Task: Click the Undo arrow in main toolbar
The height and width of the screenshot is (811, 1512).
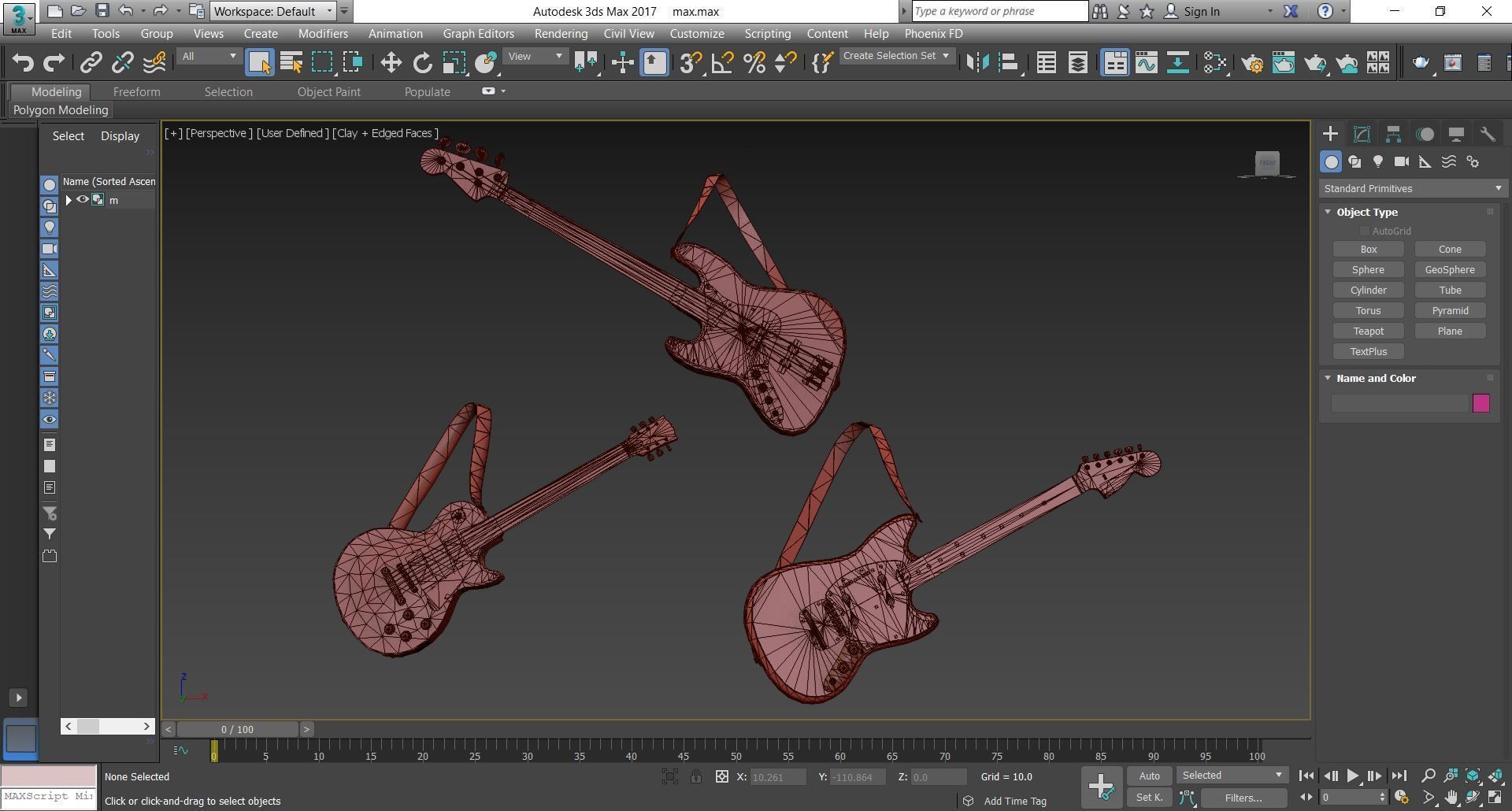Action: (23, 63)
